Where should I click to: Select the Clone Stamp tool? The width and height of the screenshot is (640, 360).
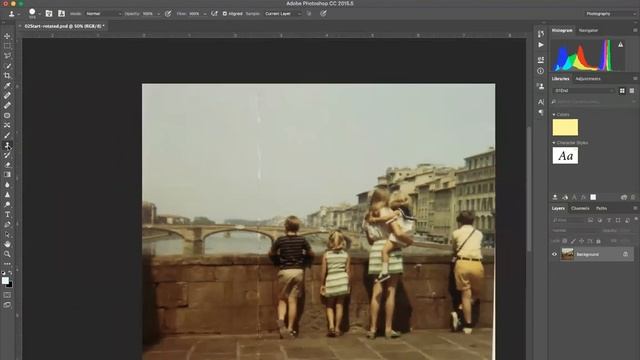tap(7, 145)
